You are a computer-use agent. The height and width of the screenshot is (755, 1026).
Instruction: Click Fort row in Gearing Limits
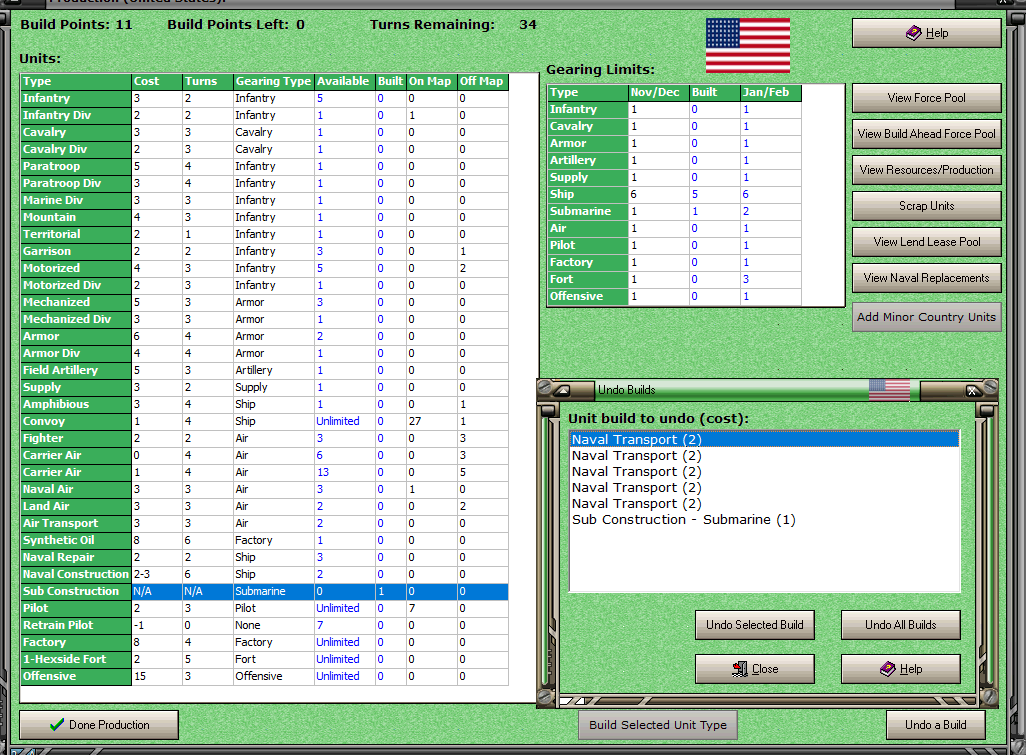click(675, 279)
